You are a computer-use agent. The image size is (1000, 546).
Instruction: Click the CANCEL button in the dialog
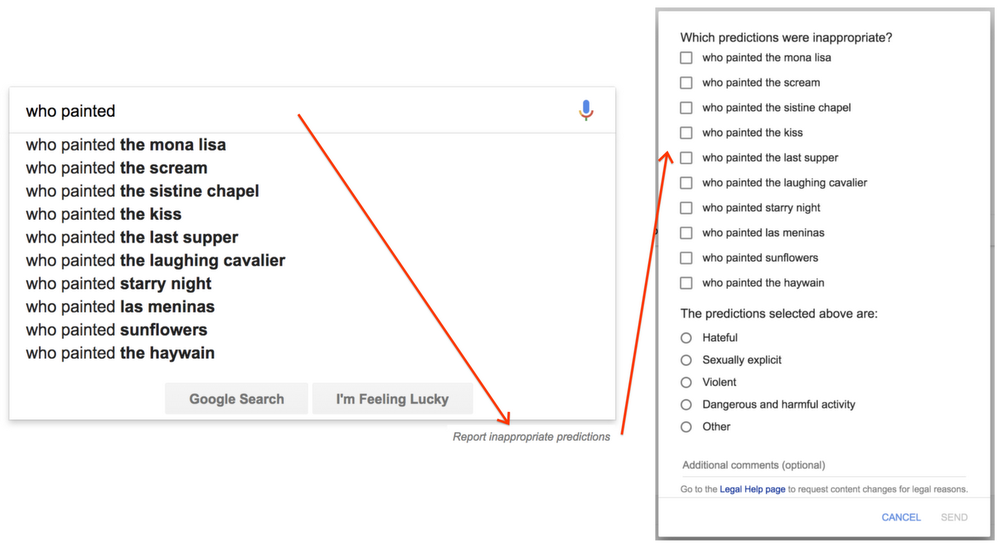[901, 517]
